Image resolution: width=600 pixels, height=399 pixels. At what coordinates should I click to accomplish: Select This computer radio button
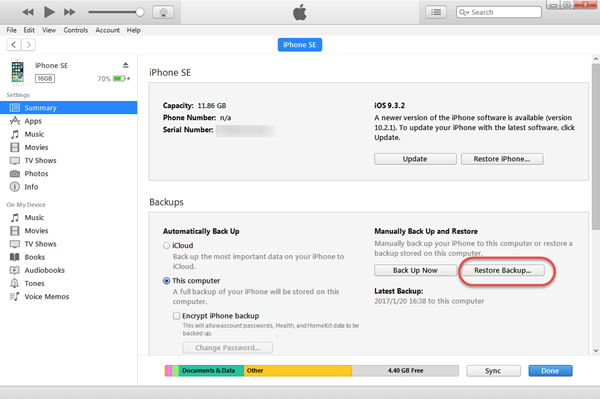coord(166,281)
